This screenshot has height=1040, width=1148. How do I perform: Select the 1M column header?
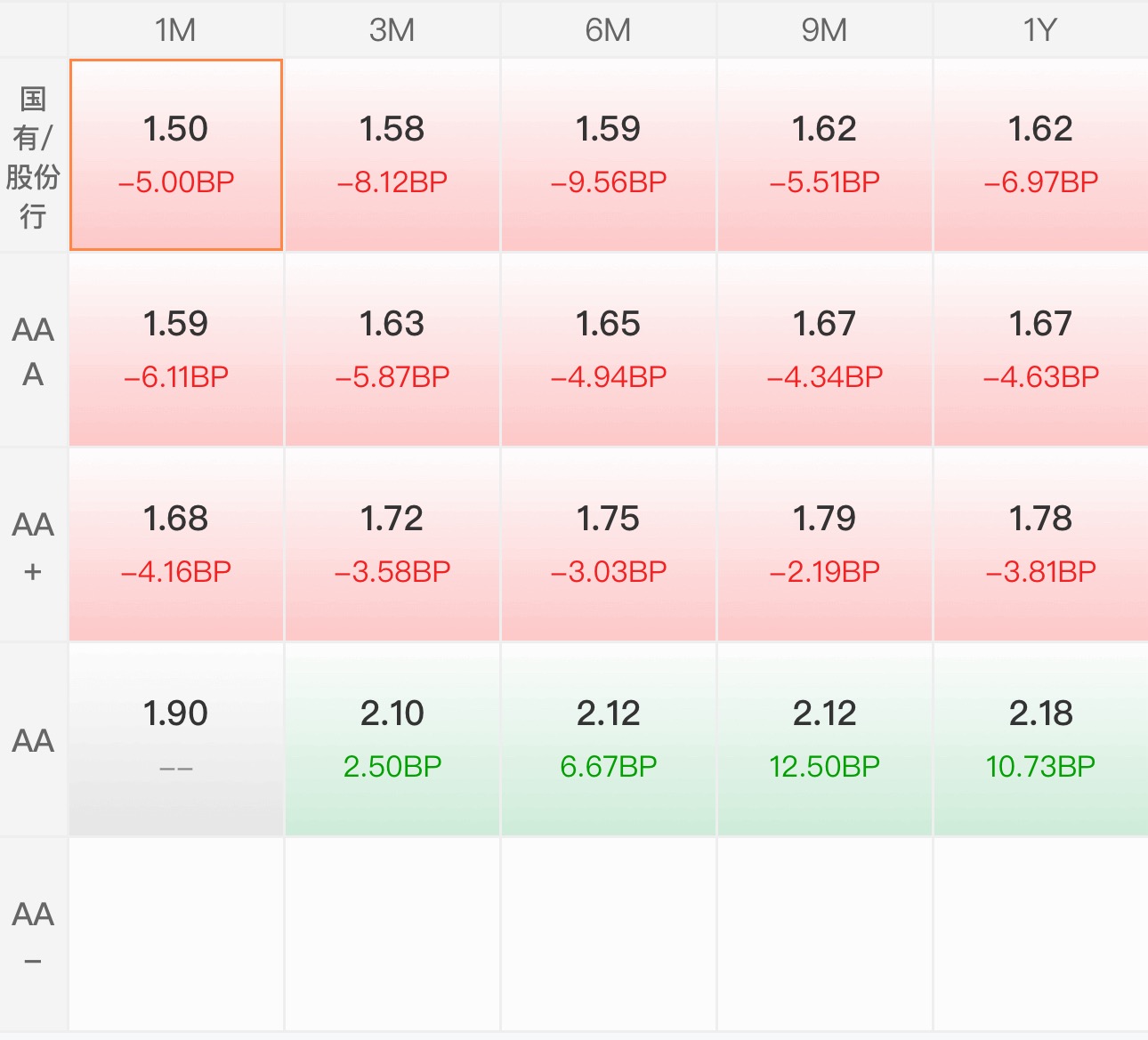176,29
